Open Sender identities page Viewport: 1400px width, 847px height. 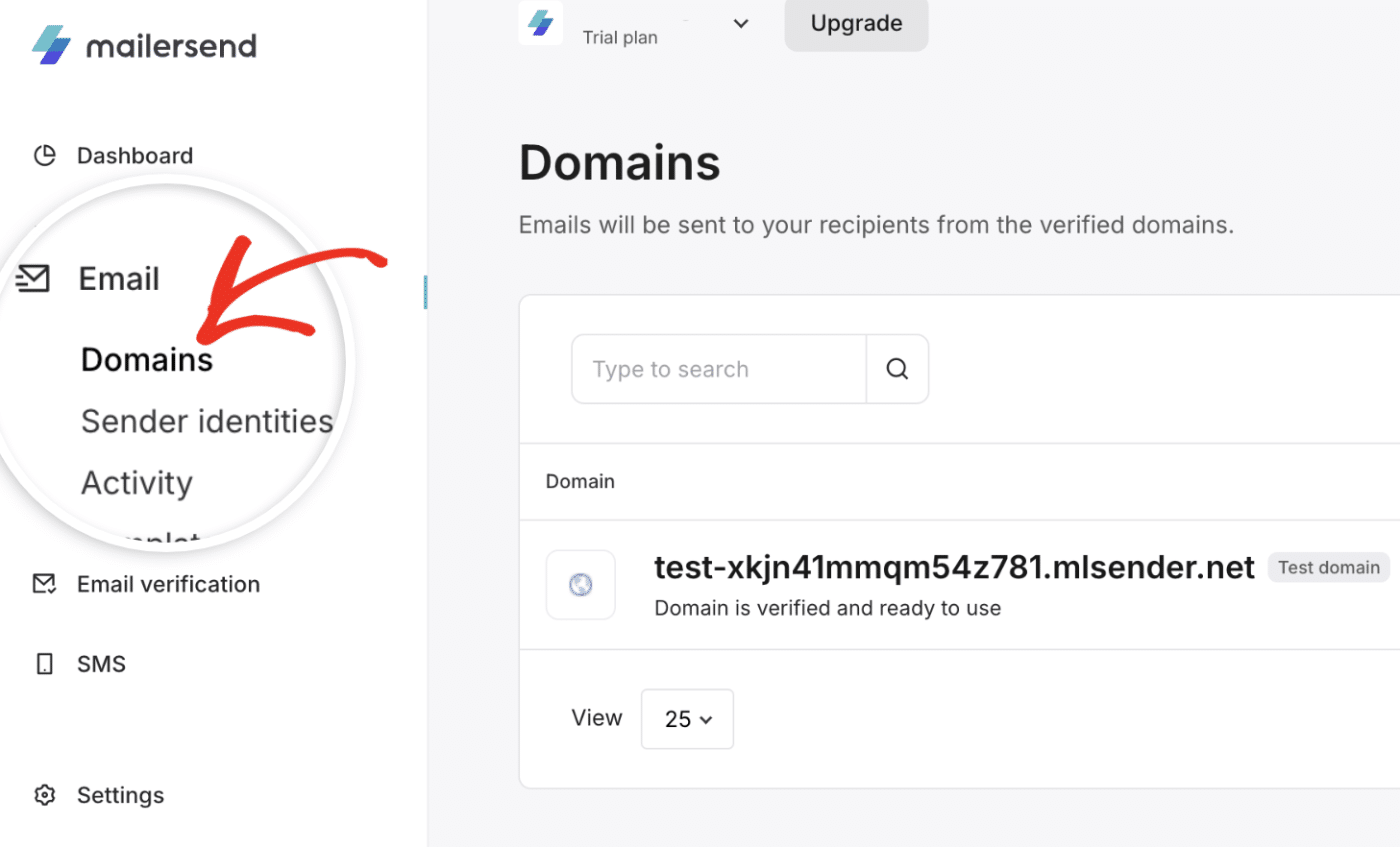coord(207,421)
